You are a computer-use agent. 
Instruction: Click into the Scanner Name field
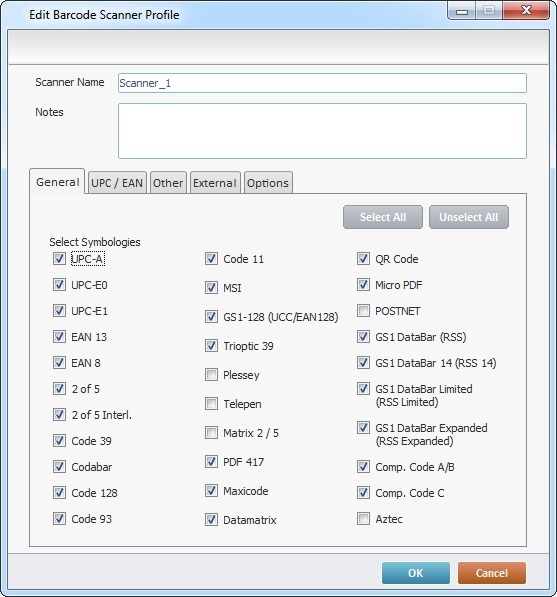click(322, 83)
